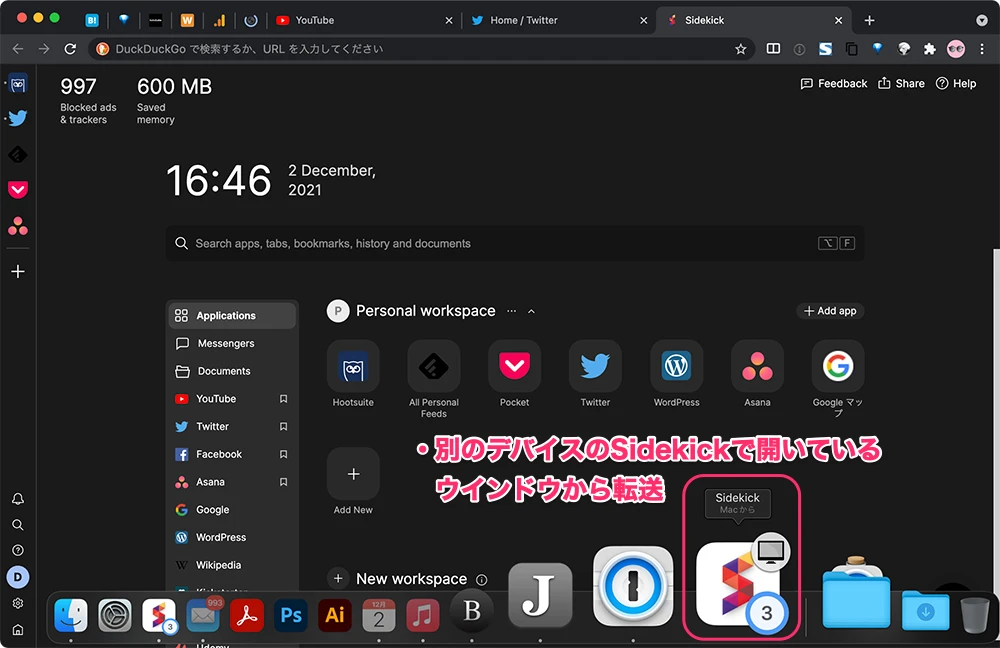1000x648 pixels.
Task: Open the WordPress tile in Personal workspace
Action: [x=677, y=366]
